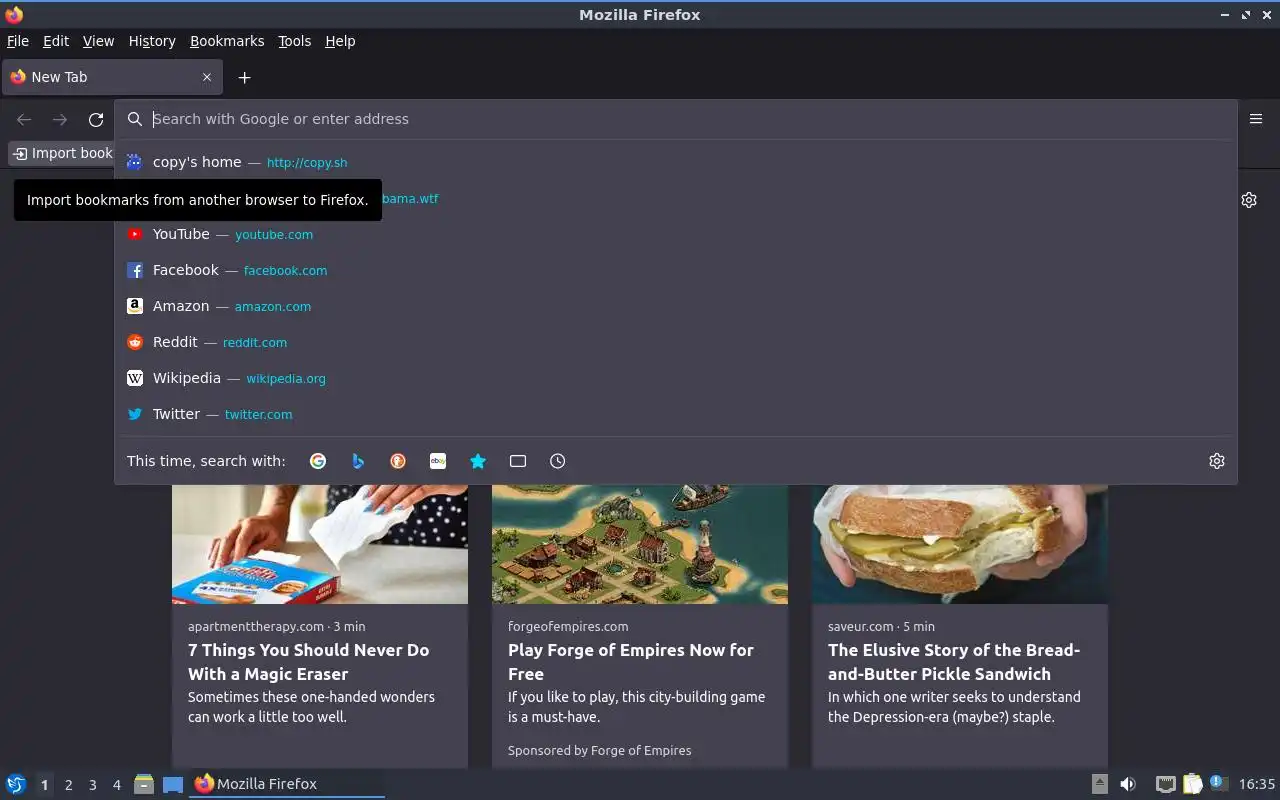Open the notification tray icon with exclamation
1280x800 pixels.
(x=1218, y=783)
